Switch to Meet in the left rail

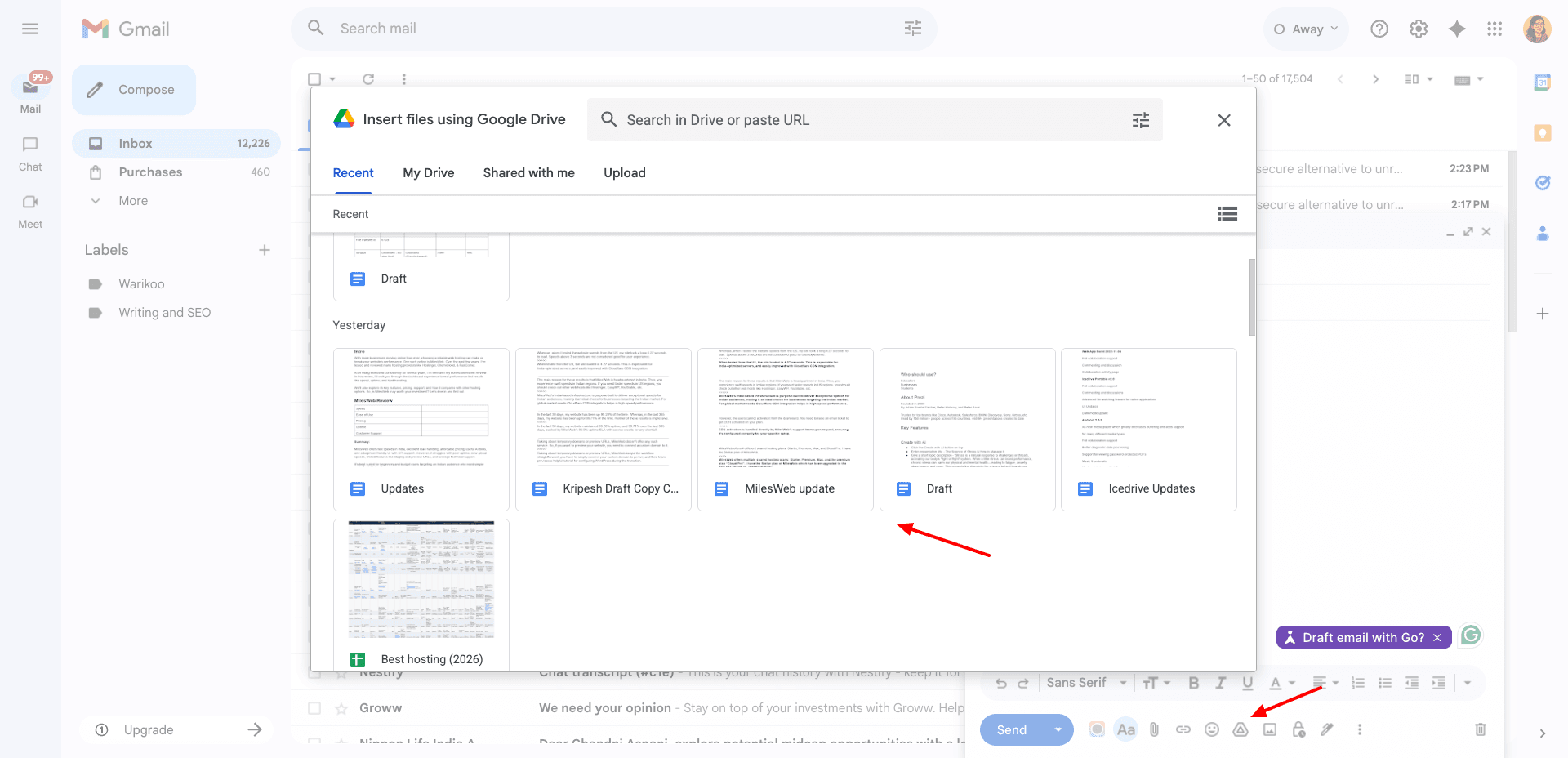30,211
